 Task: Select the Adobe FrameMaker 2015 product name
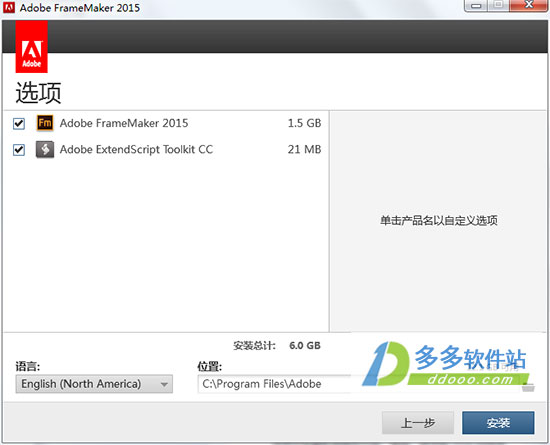coord(124,123)
